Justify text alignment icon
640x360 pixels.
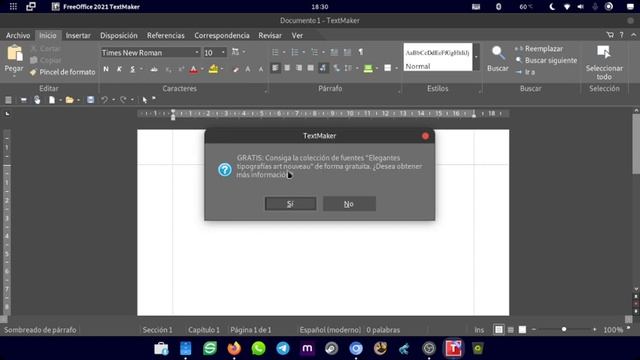click(311, 68)
